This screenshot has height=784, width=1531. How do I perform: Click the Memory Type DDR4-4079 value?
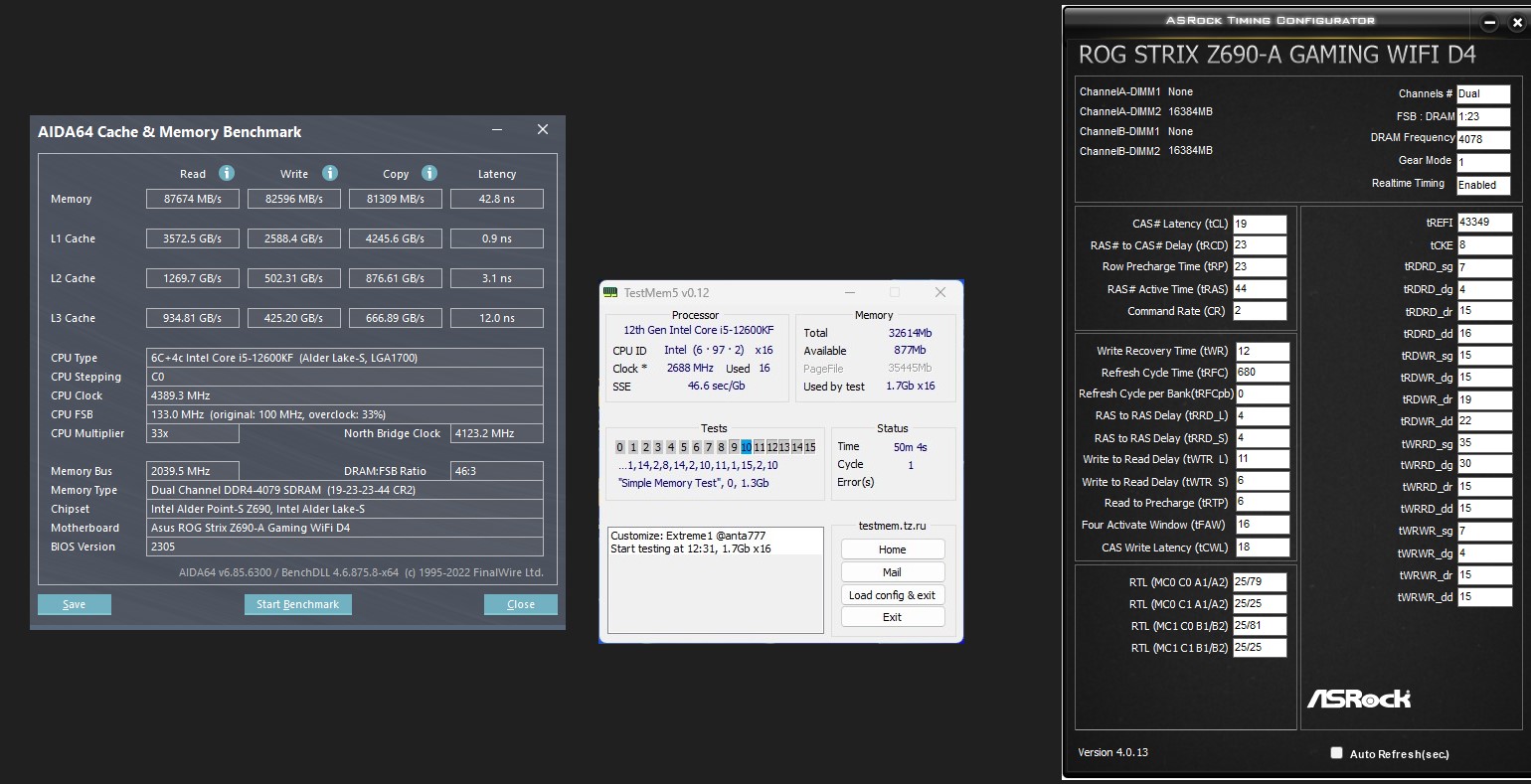(x=345, y=490)
